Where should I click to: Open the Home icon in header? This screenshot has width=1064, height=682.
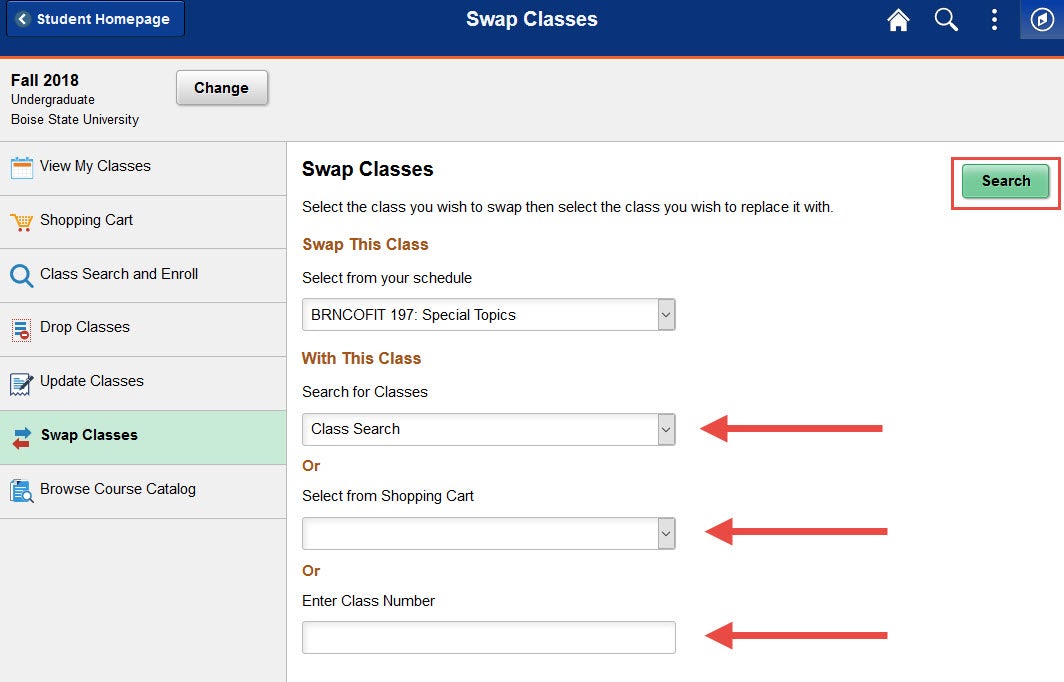click(898, 20)
